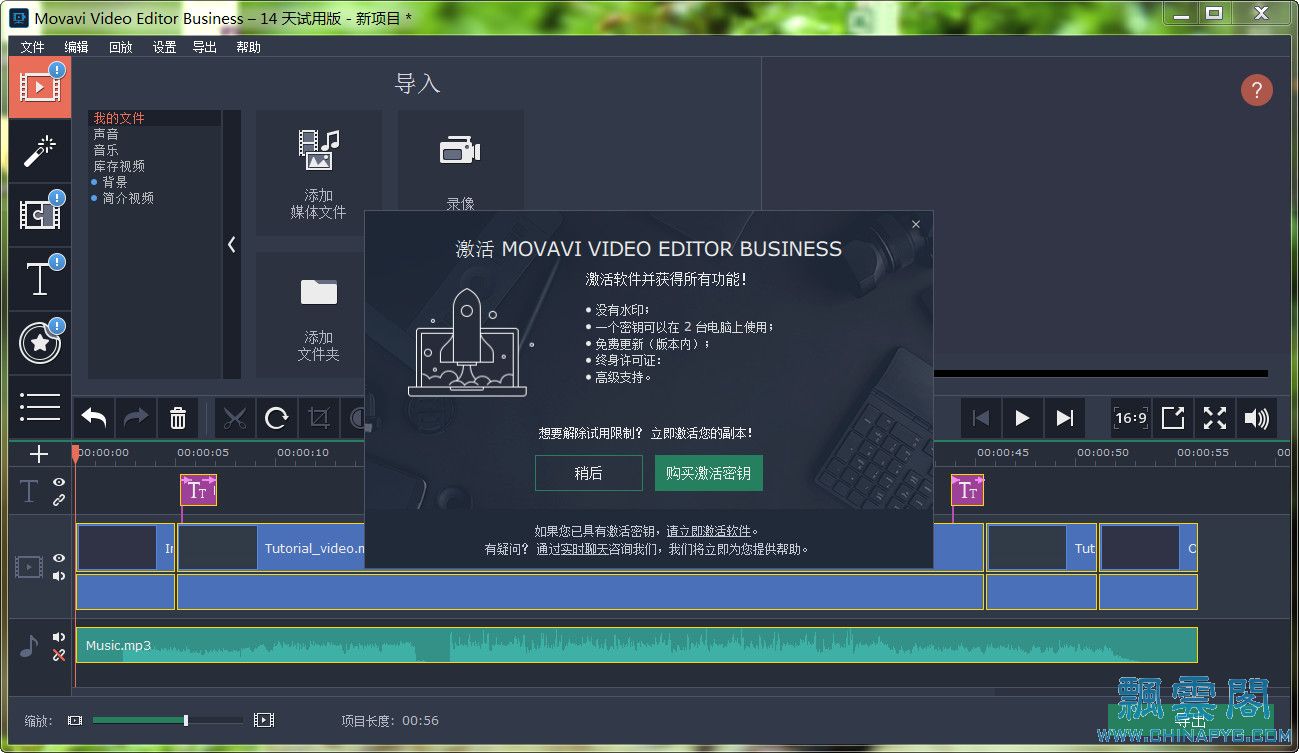The width and height of the screenshot is (1299, 753).
Task: Detach preview to separate window
Action: (1173, 418)
